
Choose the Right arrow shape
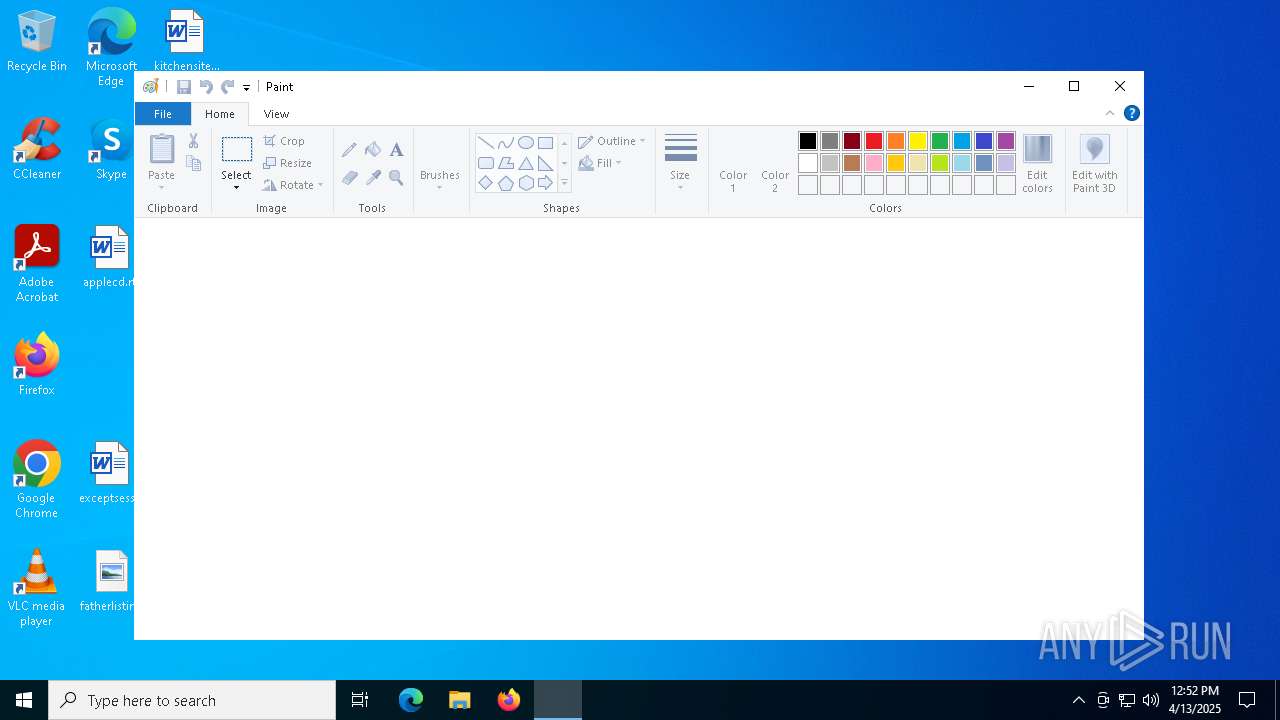coord(545,183)
